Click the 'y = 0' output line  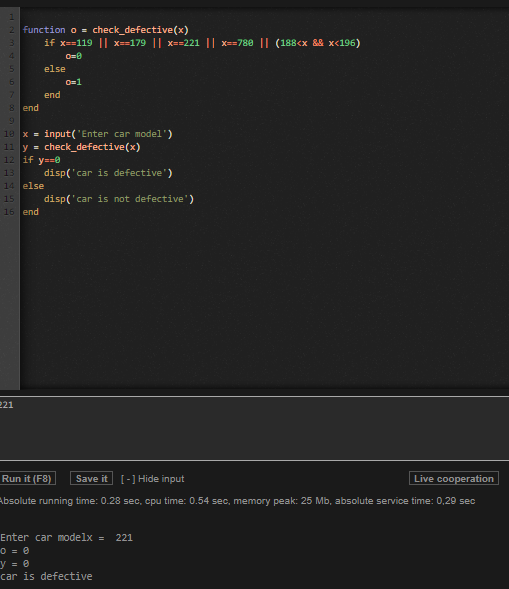15,563
